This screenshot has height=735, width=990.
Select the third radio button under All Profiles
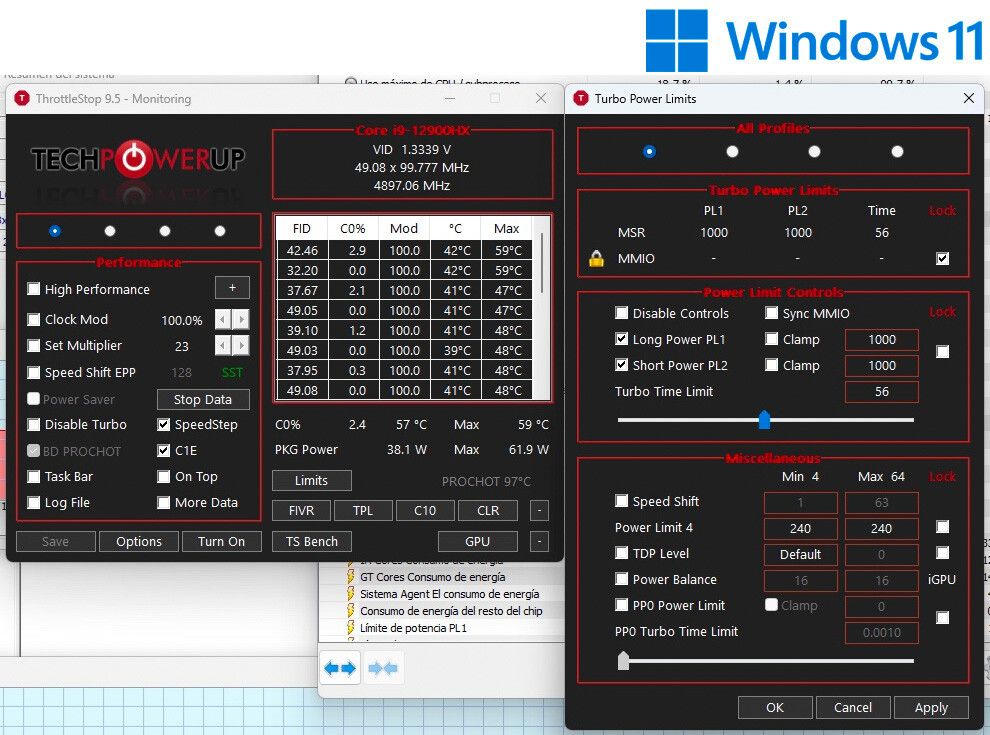click(814, 152)
